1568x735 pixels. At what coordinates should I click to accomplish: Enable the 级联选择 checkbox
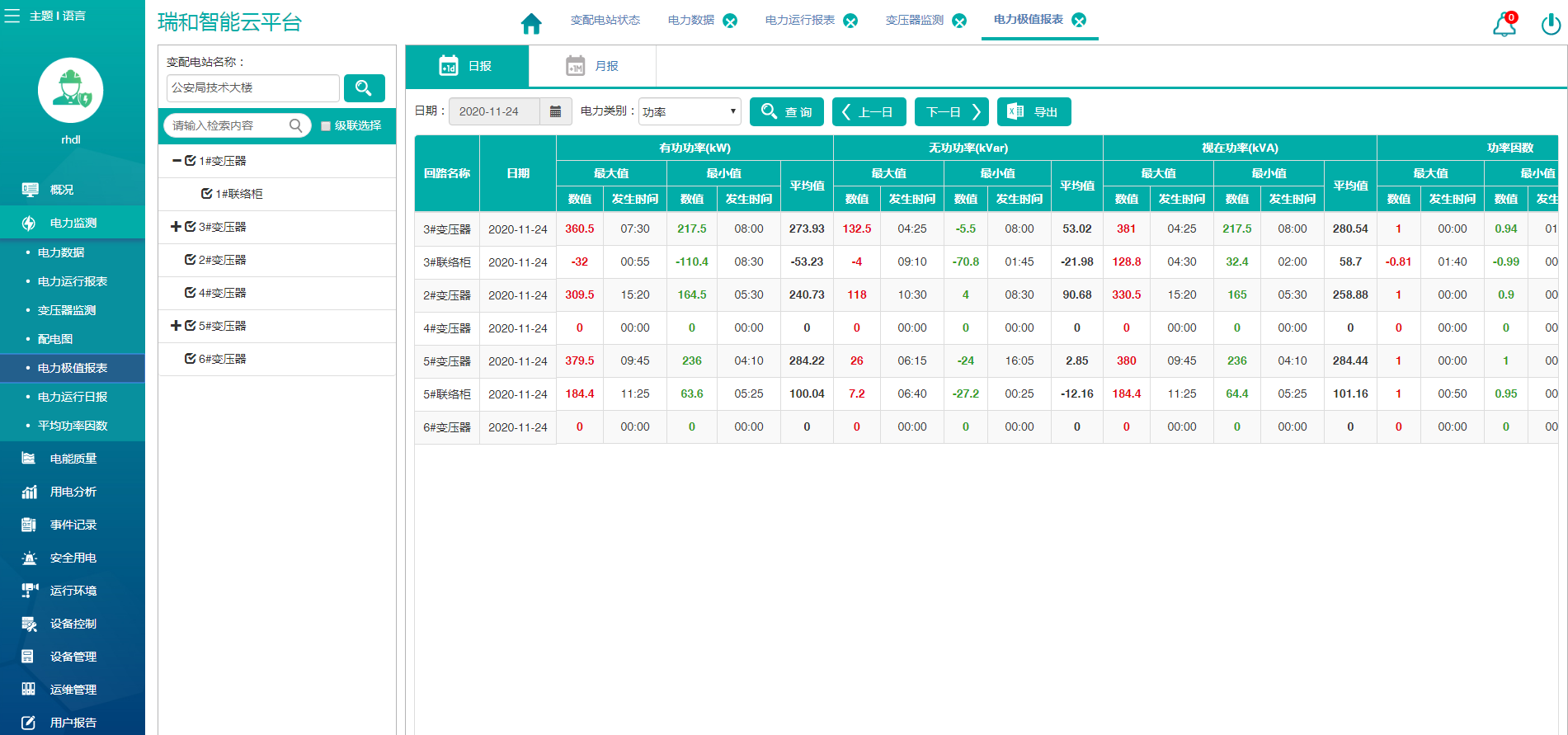click(x=326, y=126)
